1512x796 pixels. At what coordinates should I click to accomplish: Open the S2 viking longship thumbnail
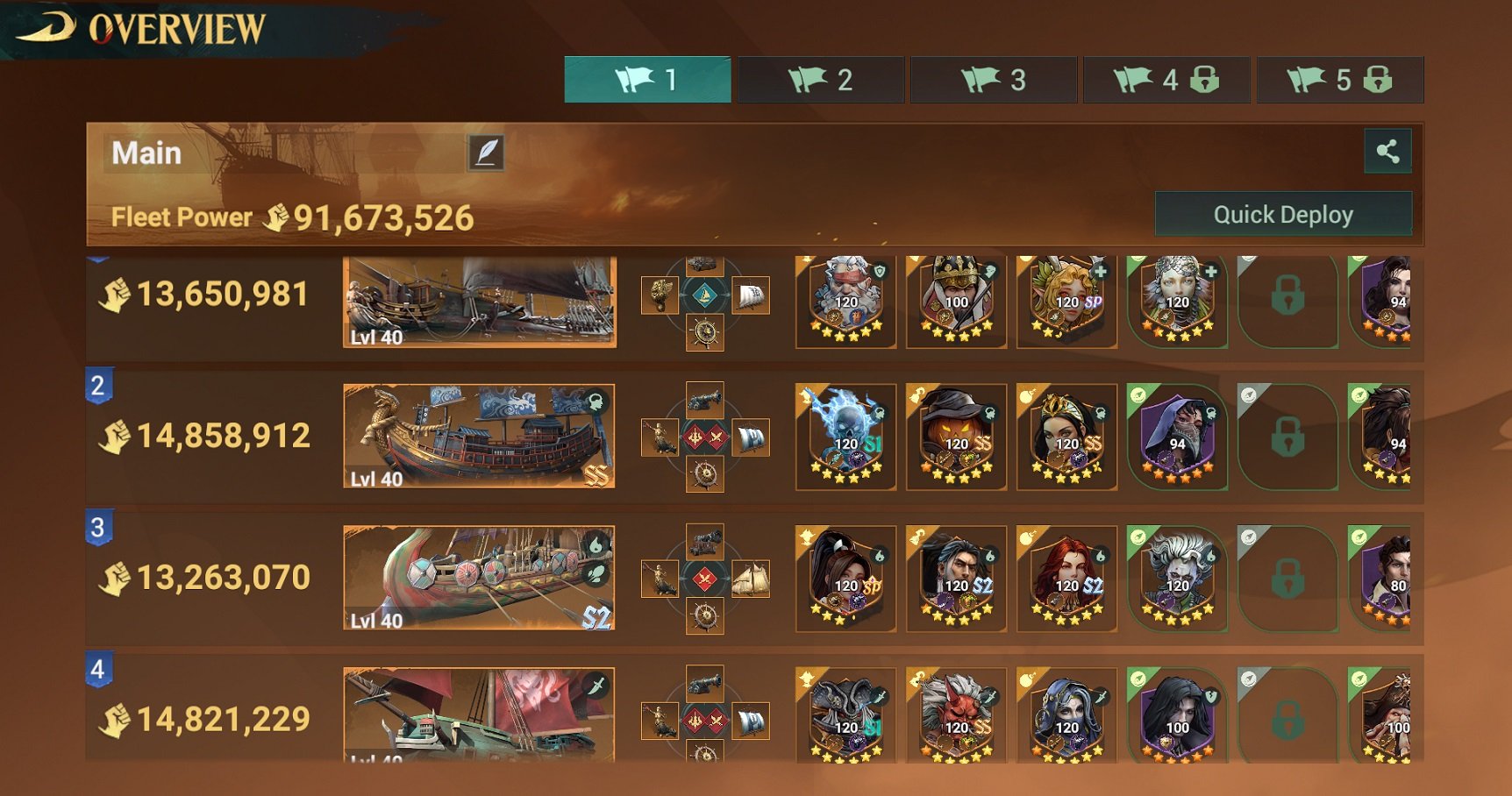click(479, 578)
